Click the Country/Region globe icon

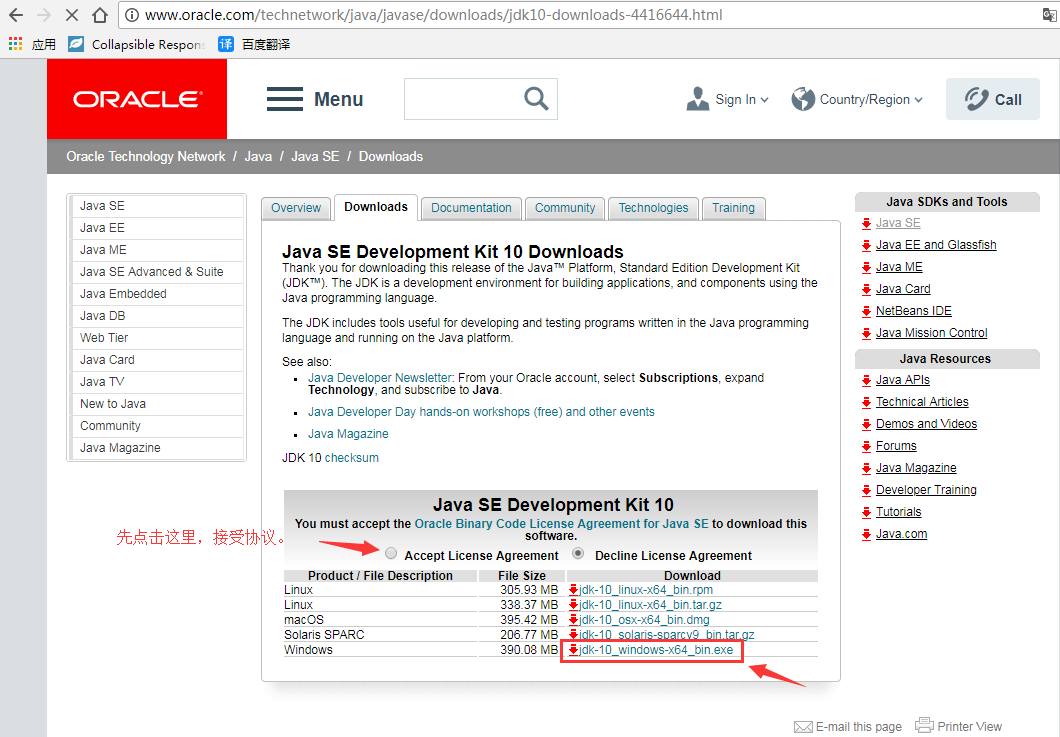pos(803,99)
